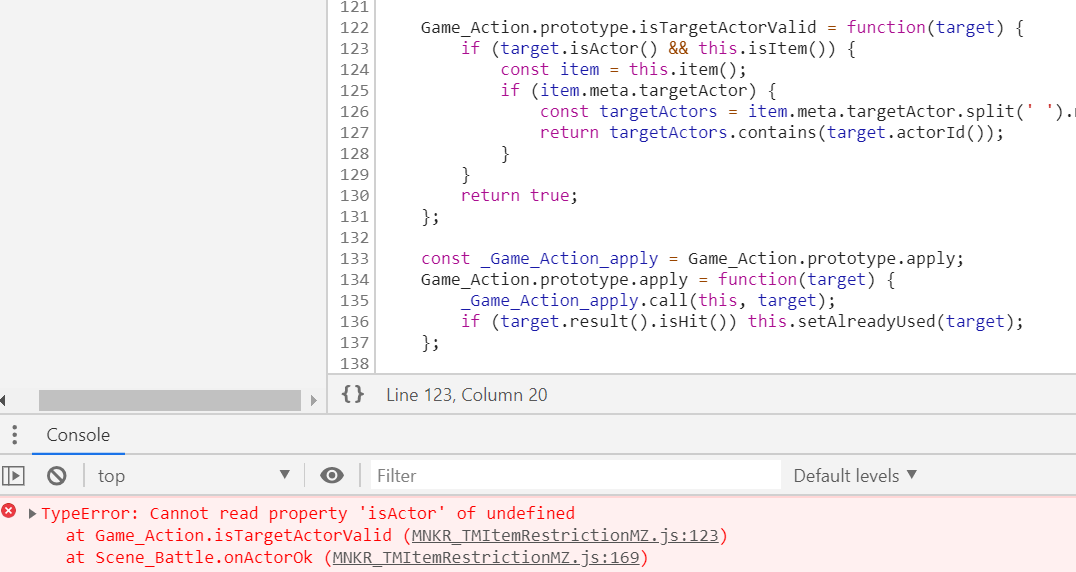
Task: Click 'item.meta.targetActor' on line 125
Action: point(644,91)
